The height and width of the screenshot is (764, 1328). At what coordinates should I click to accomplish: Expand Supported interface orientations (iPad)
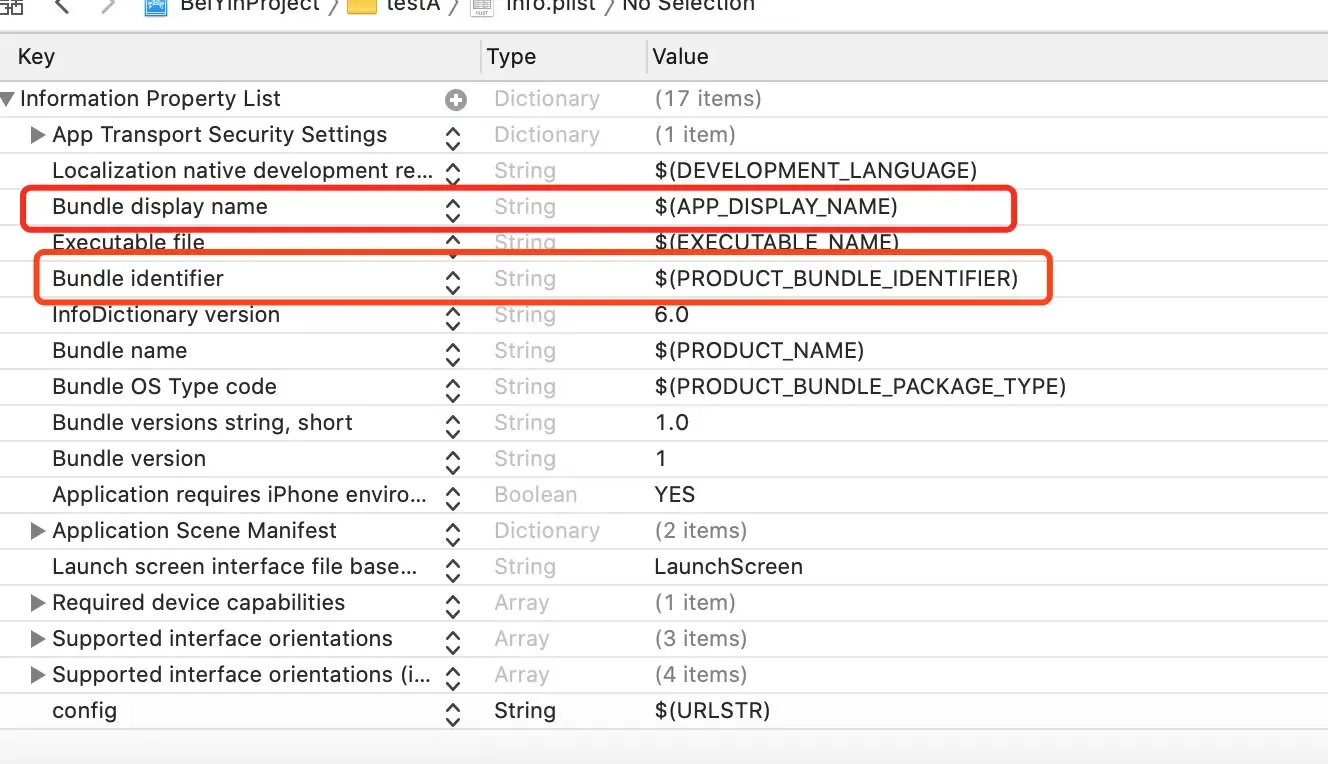[x=37, y=675]
